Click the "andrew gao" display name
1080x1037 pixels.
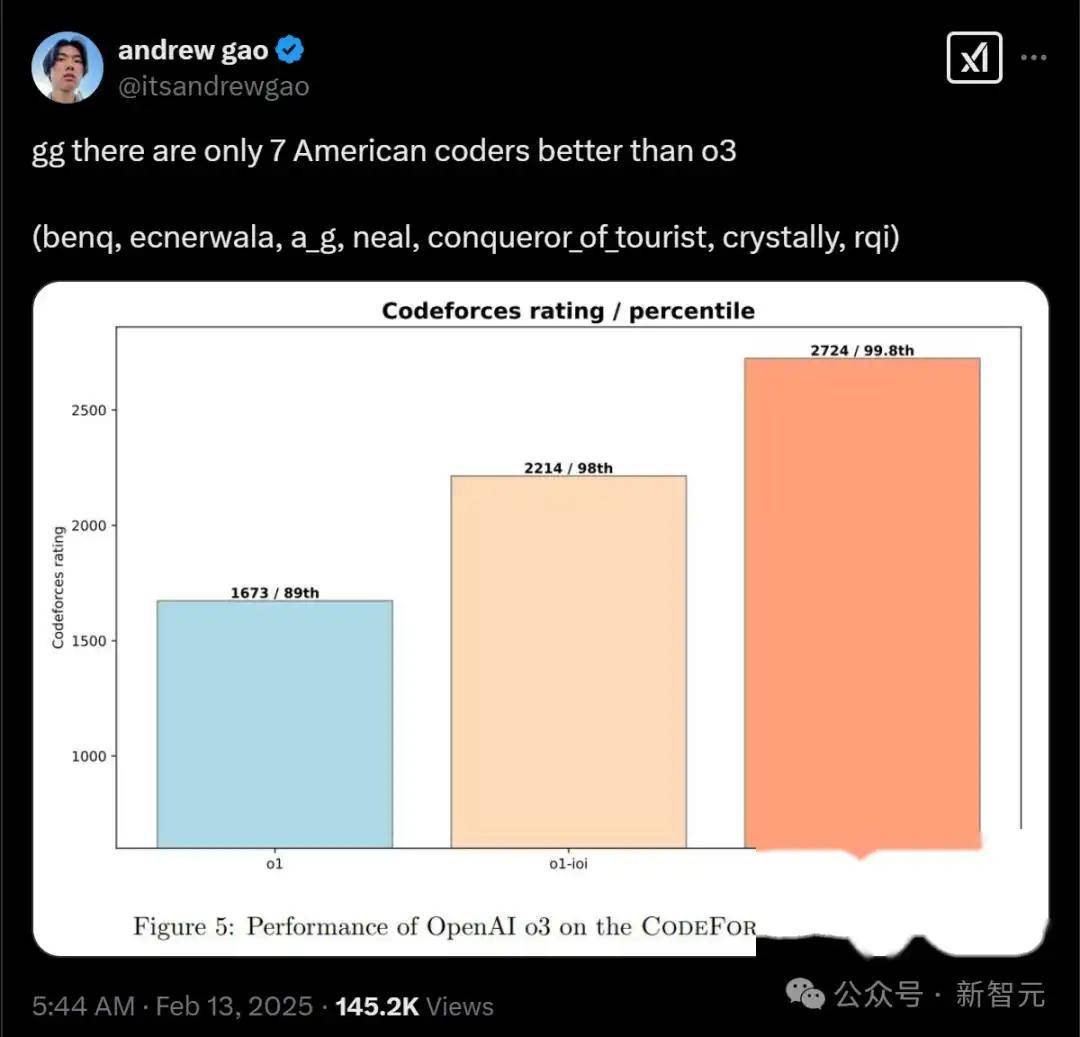tap(193, 49)
